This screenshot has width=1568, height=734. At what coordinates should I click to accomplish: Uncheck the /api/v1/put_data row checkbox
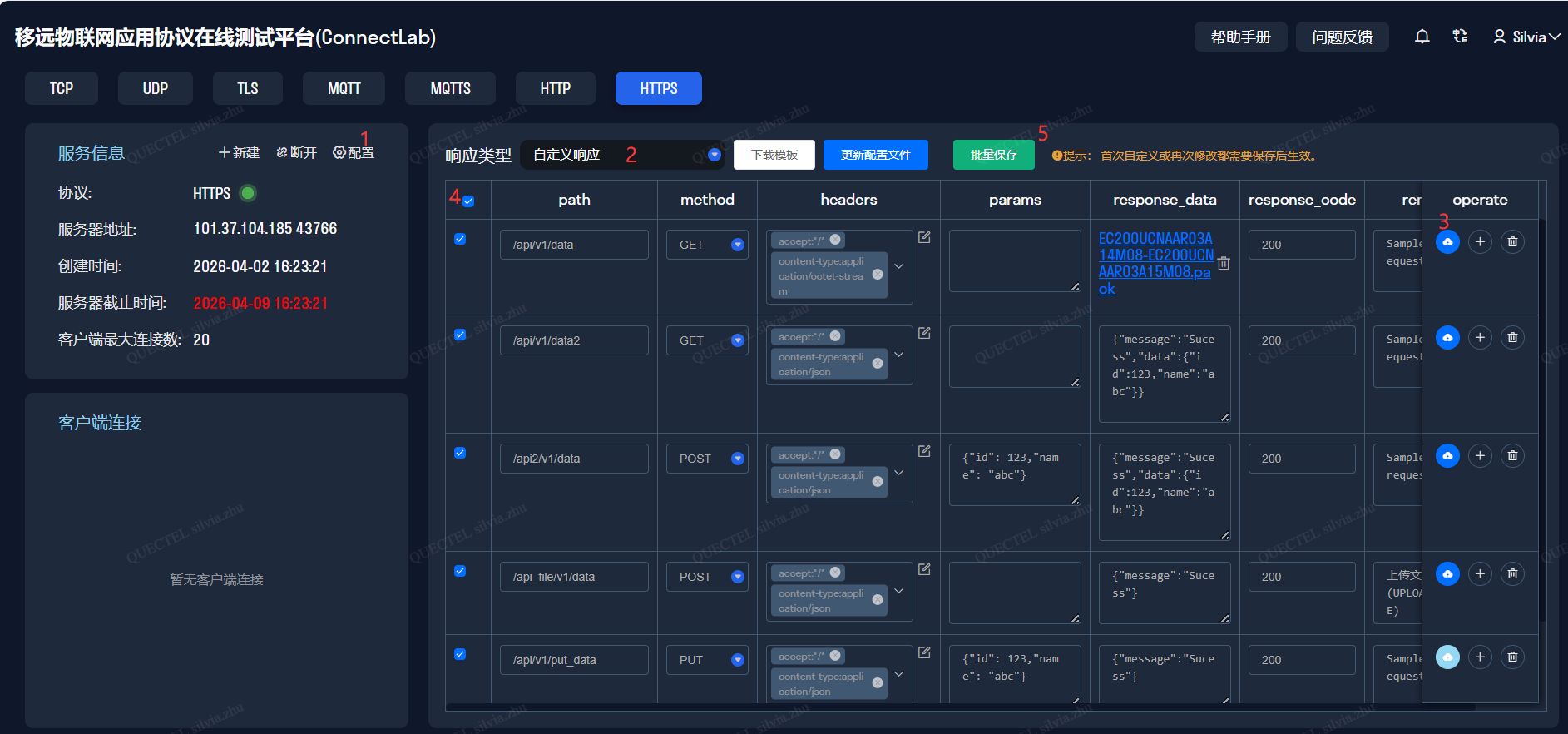tap(460, 654)
